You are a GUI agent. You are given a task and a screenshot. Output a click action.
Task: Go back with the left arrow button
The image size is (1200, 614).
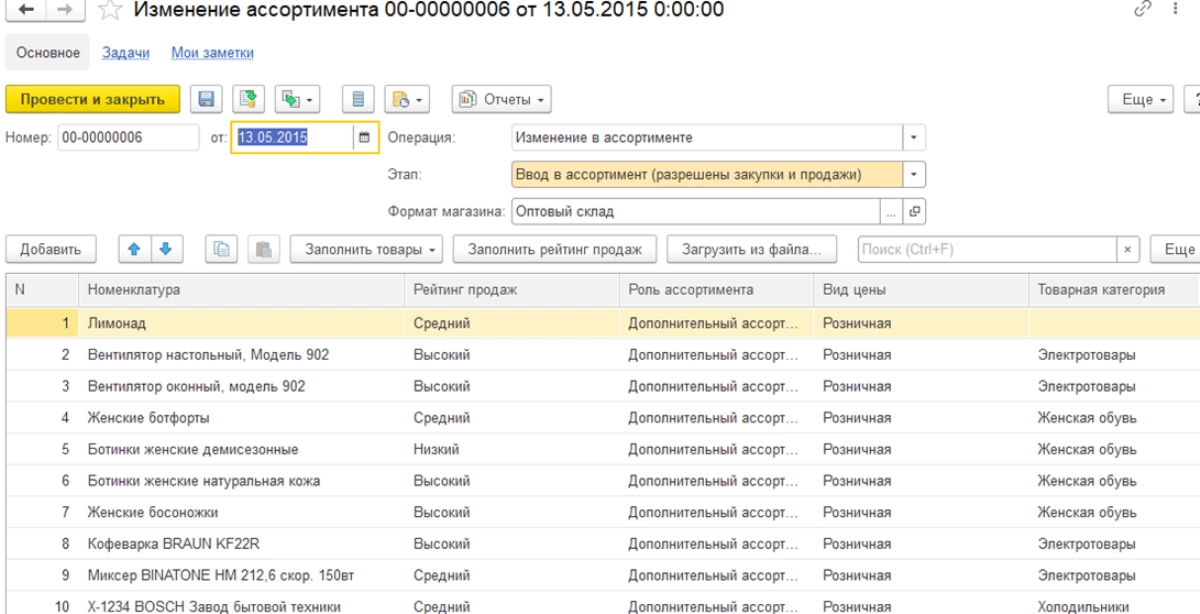[26, 10]
